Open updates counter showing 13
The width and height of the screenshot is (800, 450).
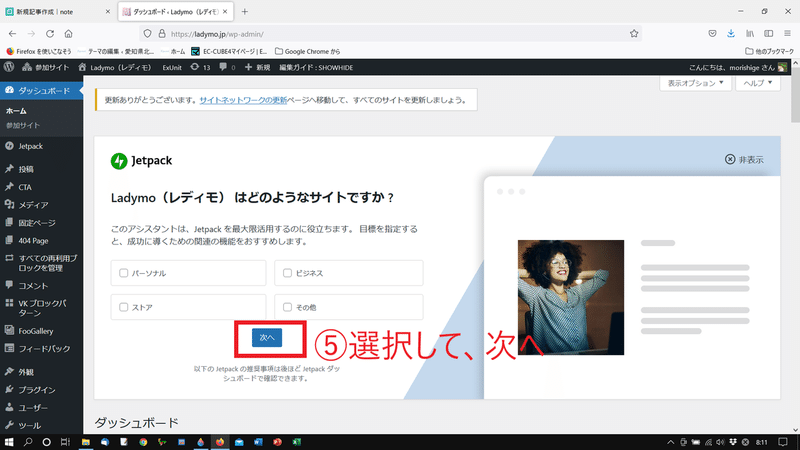pos(200,67)
